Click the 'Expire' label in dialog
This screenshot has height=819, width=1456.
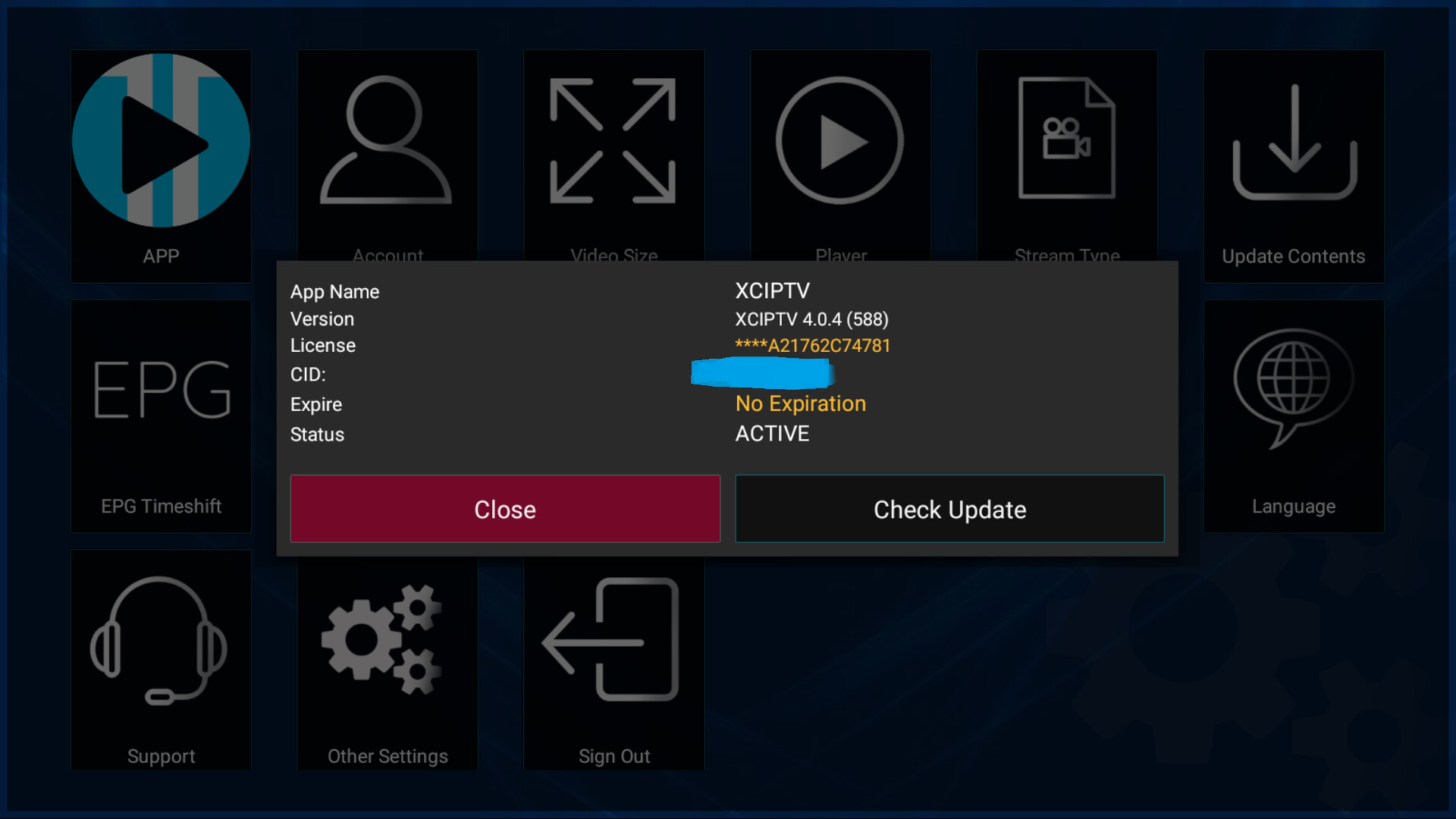pyautogui.click(x=316, y=405)
